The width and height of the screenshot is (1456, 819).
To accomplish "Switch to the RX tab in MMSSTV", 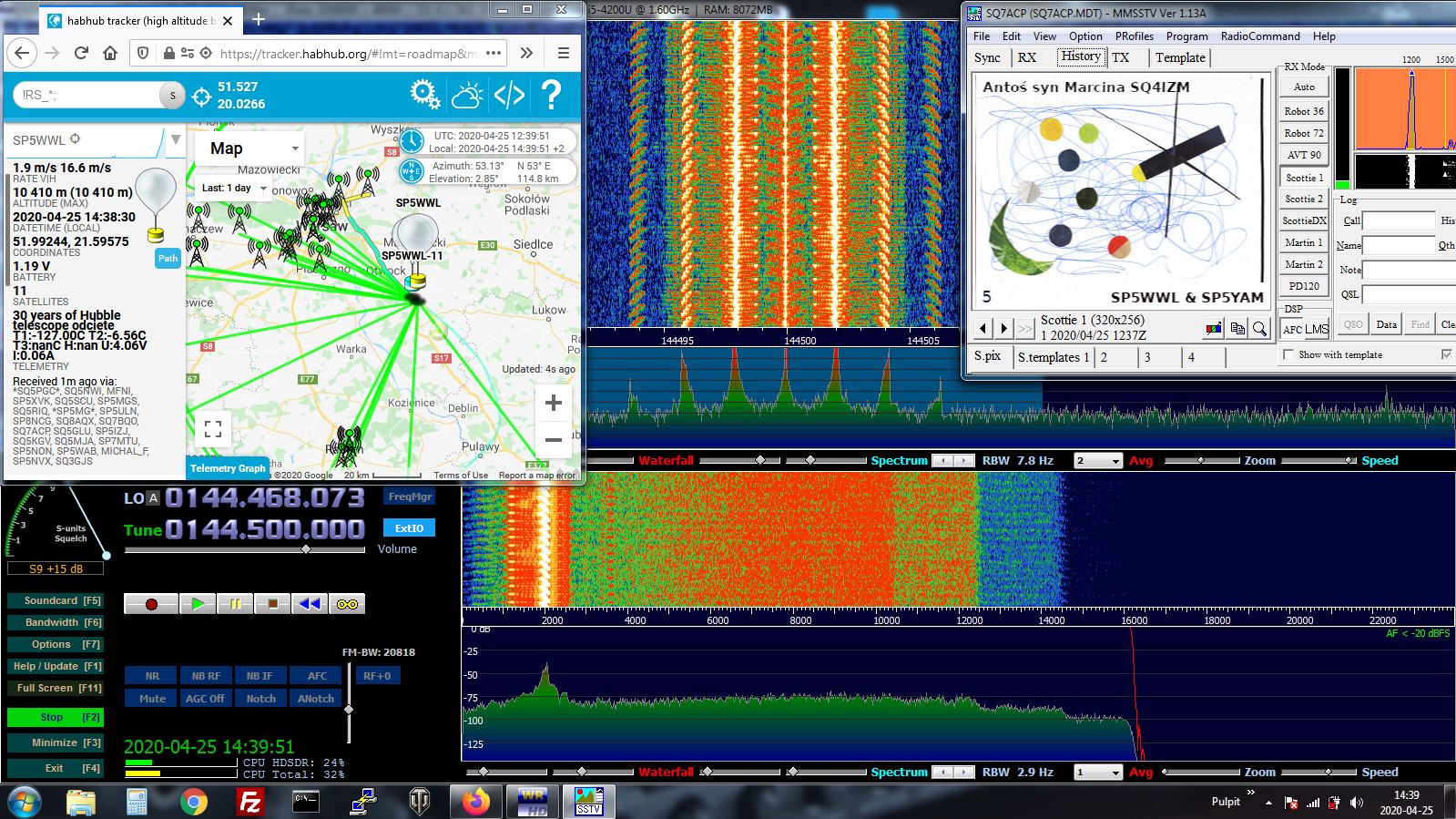I will coord(1027,57).
